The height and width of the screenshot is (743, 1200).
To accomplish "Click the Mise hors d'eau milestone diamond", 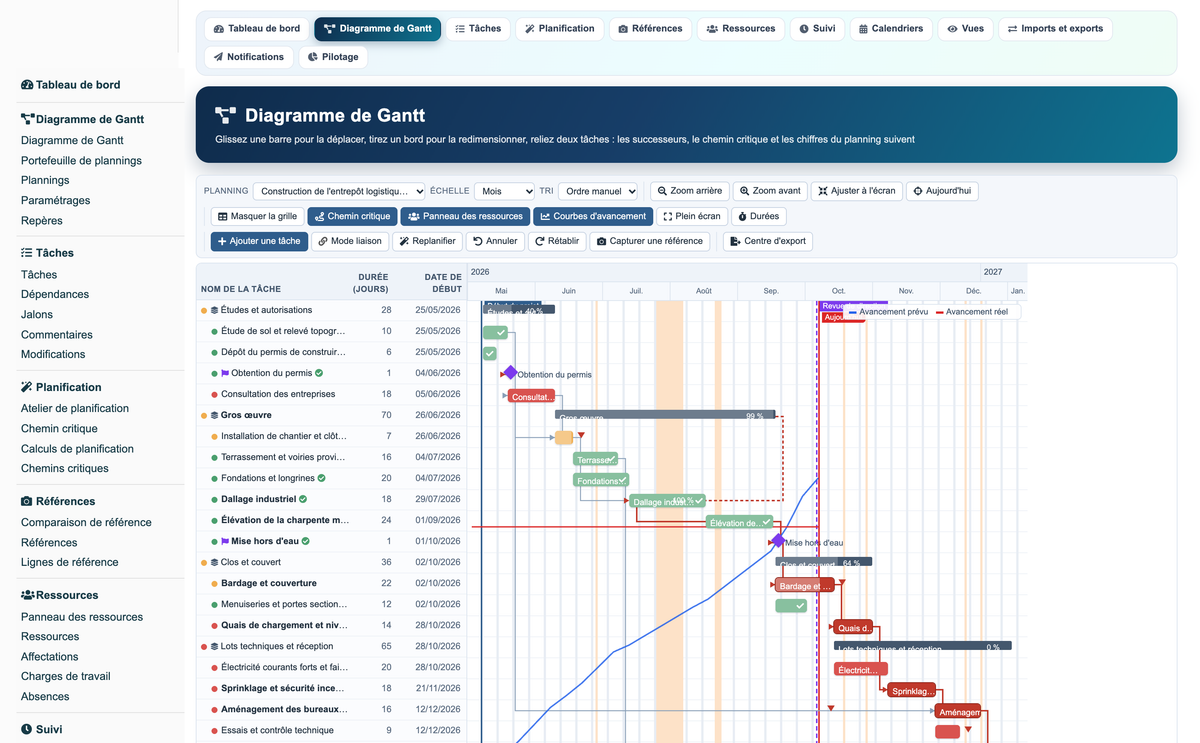I will pyautogui.click(x=778, y=541).
